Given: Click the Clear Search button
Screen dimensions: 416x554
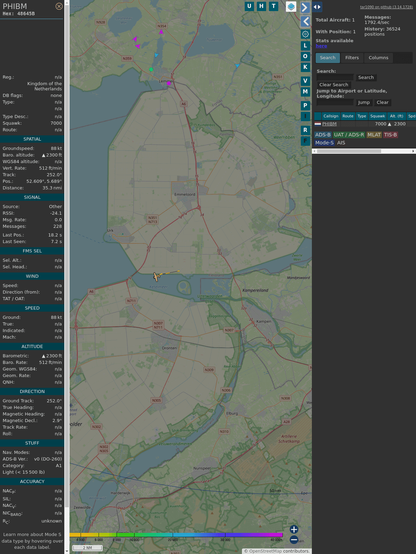Looking at the screenshot, I should (x=334, y=85).
